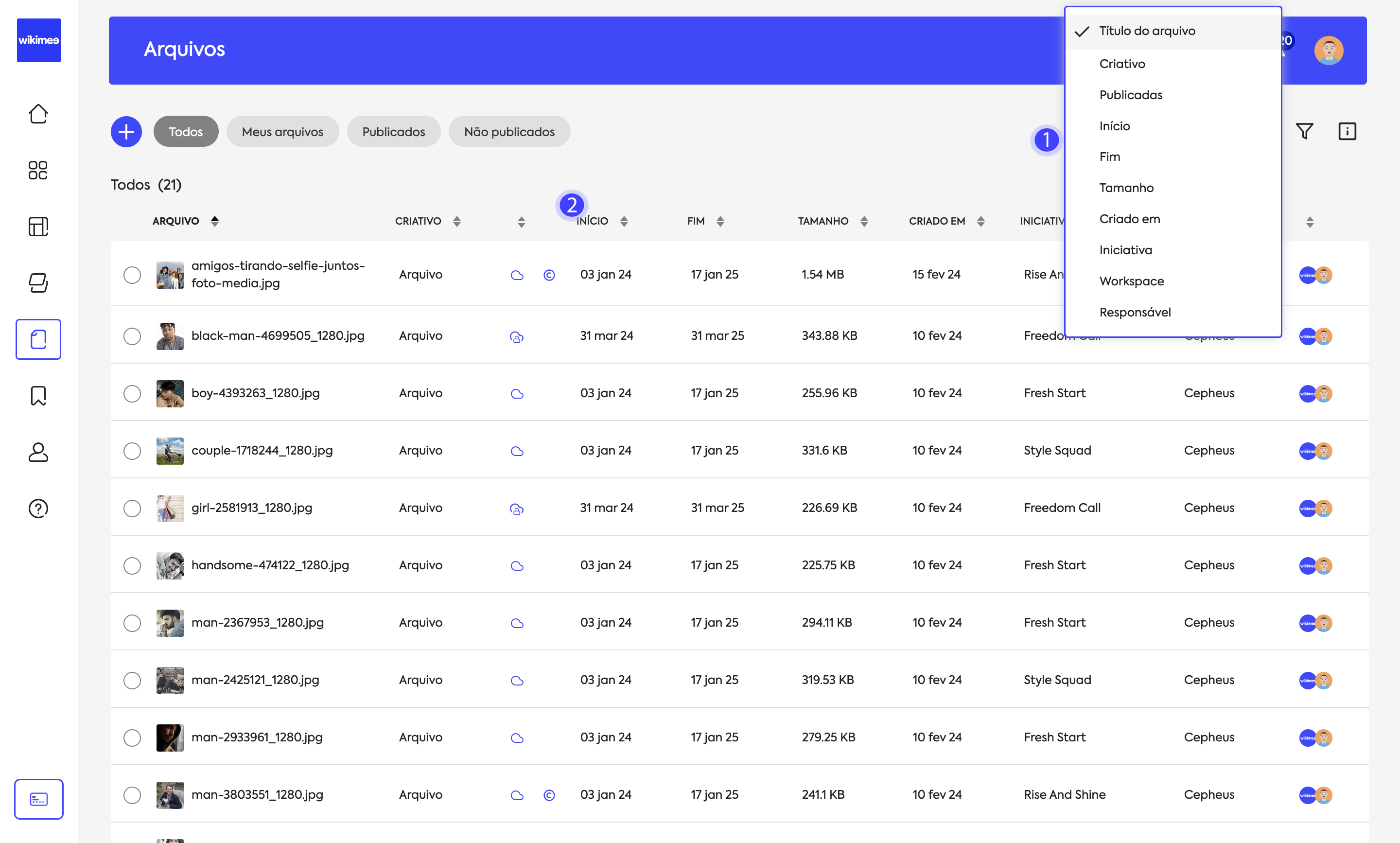The height and width of the screenshot is (843, 1400).
Task: Sort by the CRIADO EM column arrows
Action: coord(980,222)
